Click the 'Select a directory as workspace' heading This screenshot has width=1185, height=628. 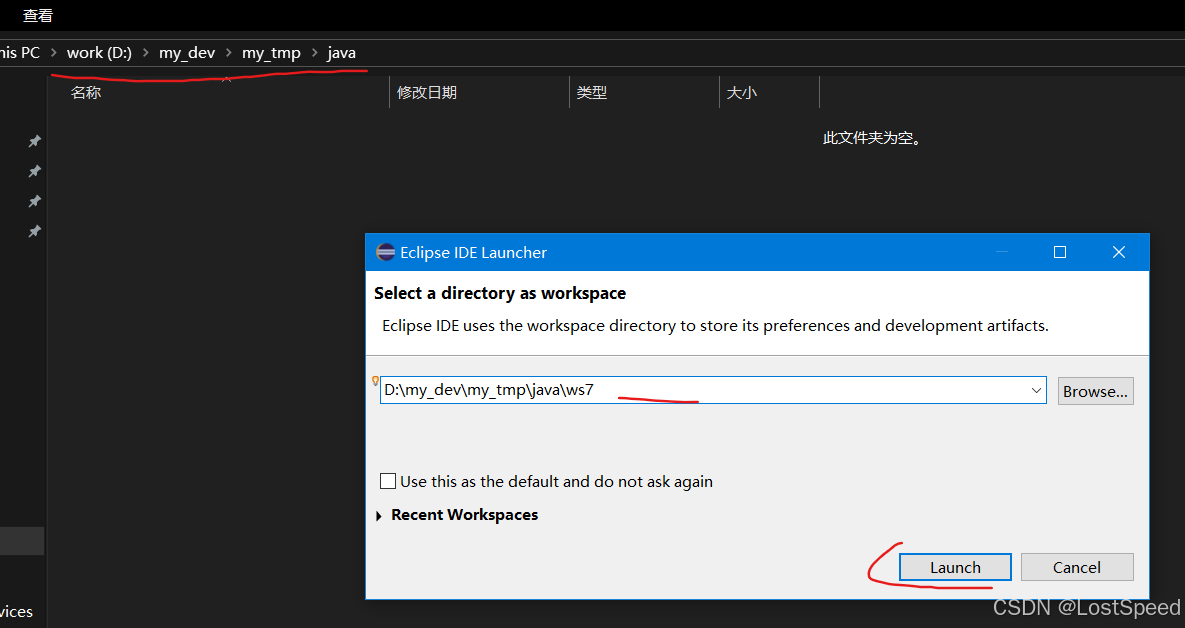(x=500, y=293)
